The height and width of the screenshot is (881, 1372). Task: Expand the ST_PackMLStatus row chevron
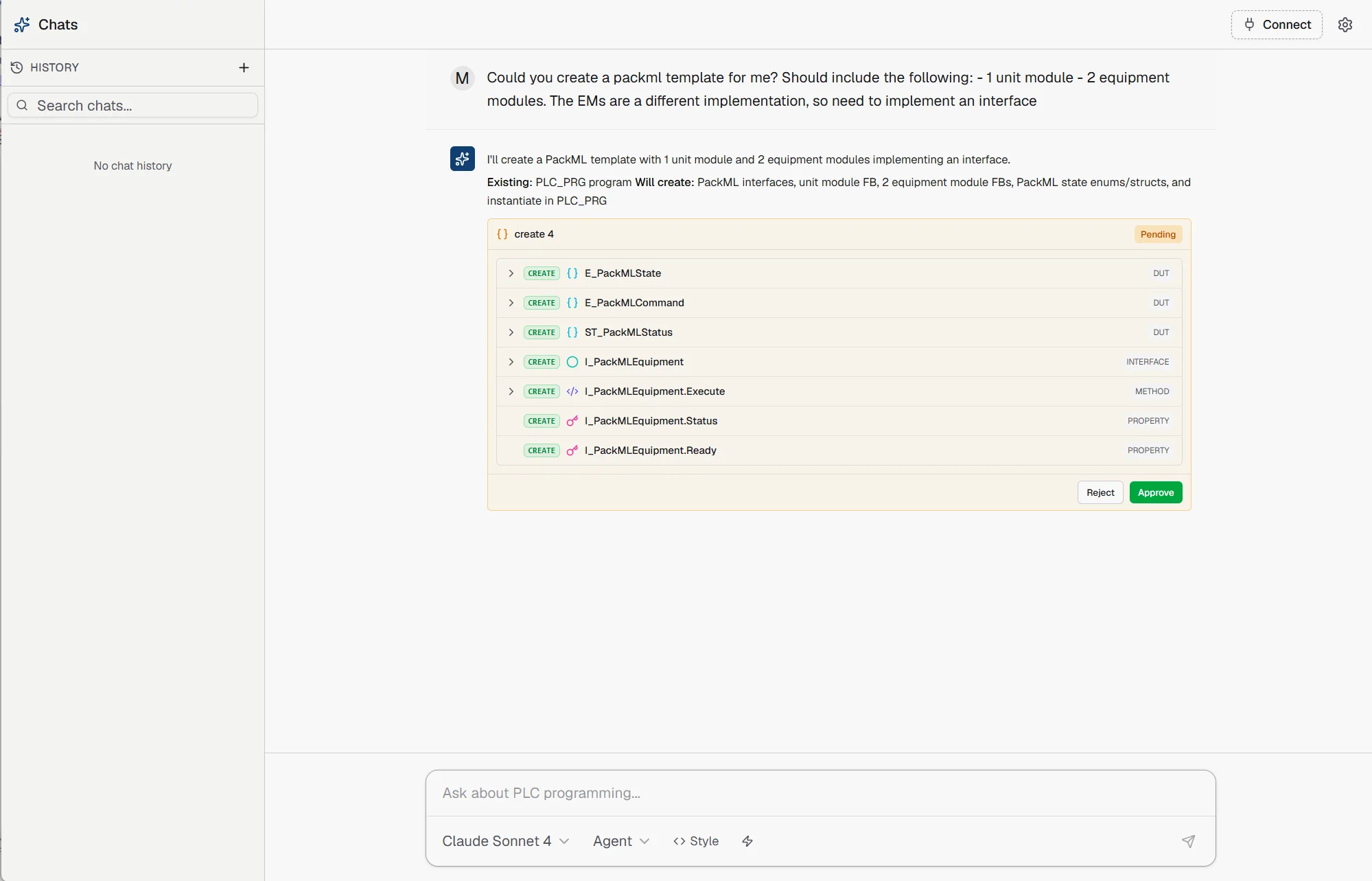tap(511, 332)
